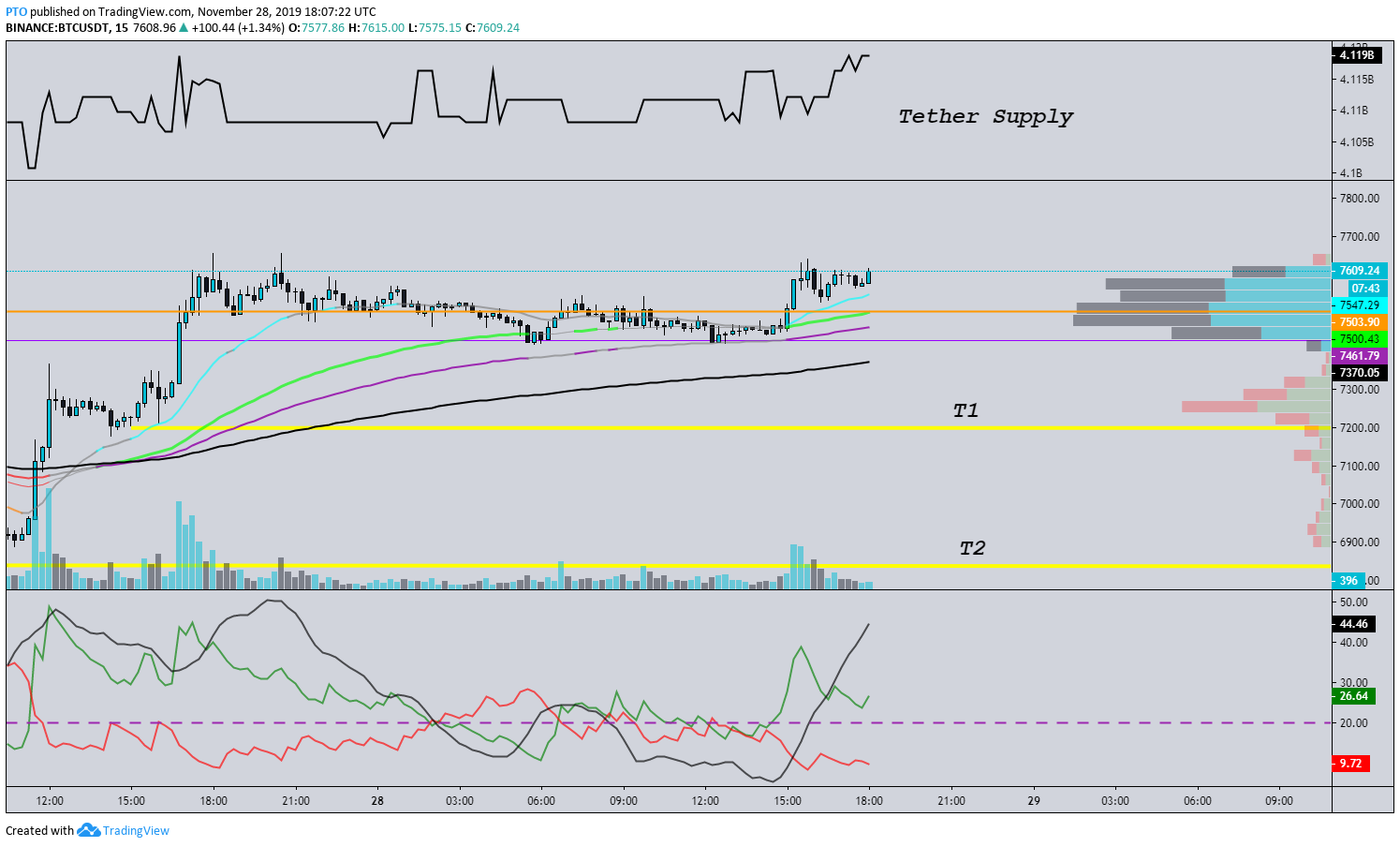Viewport: 1400px width, 847px height.
Task: Click the purple 7461.79 price tag
Action: pyautogui.click(x=1360, y=356)
